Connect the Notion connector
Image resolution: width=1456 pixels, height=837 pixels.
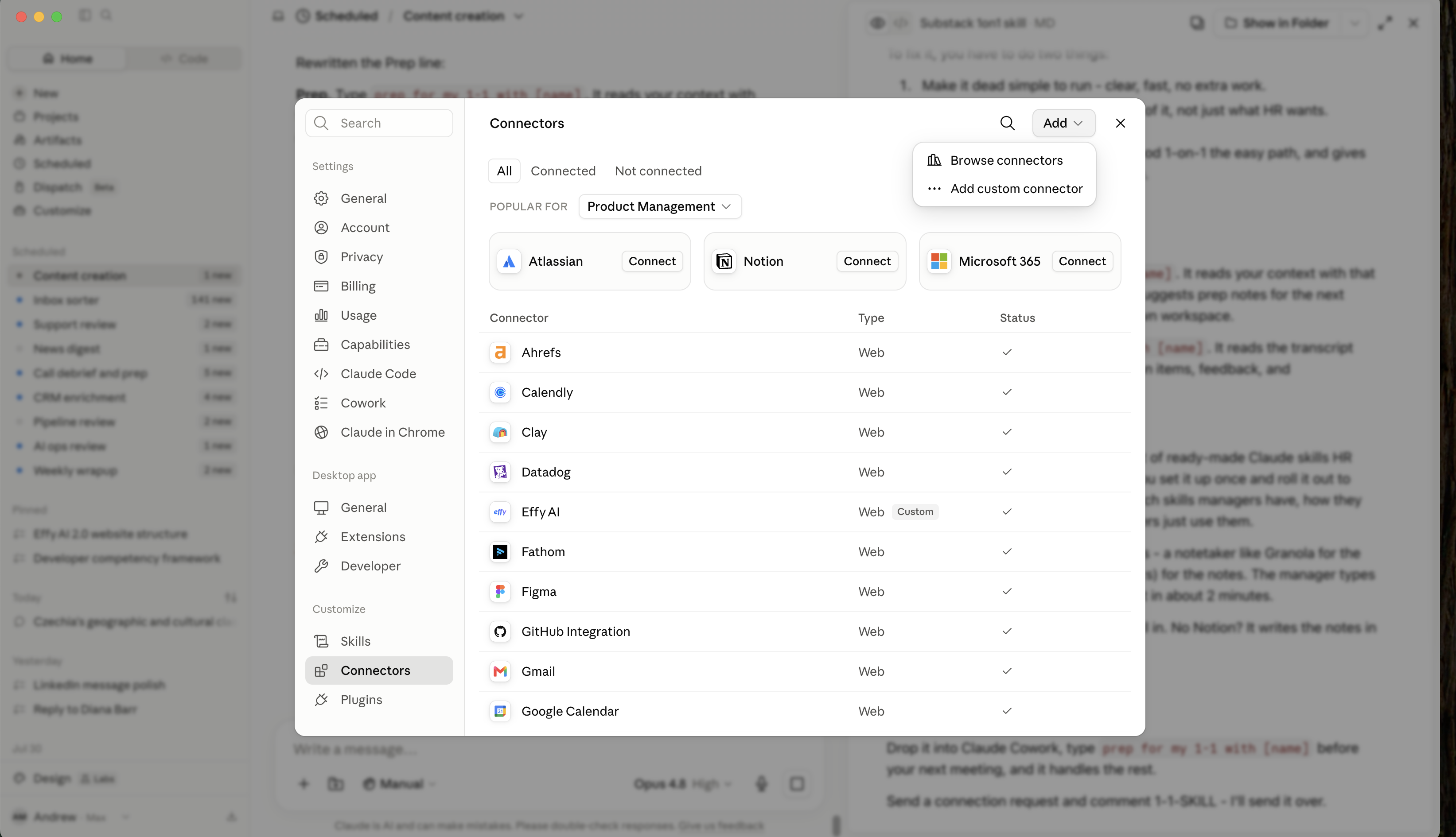(x=867, y=262)
